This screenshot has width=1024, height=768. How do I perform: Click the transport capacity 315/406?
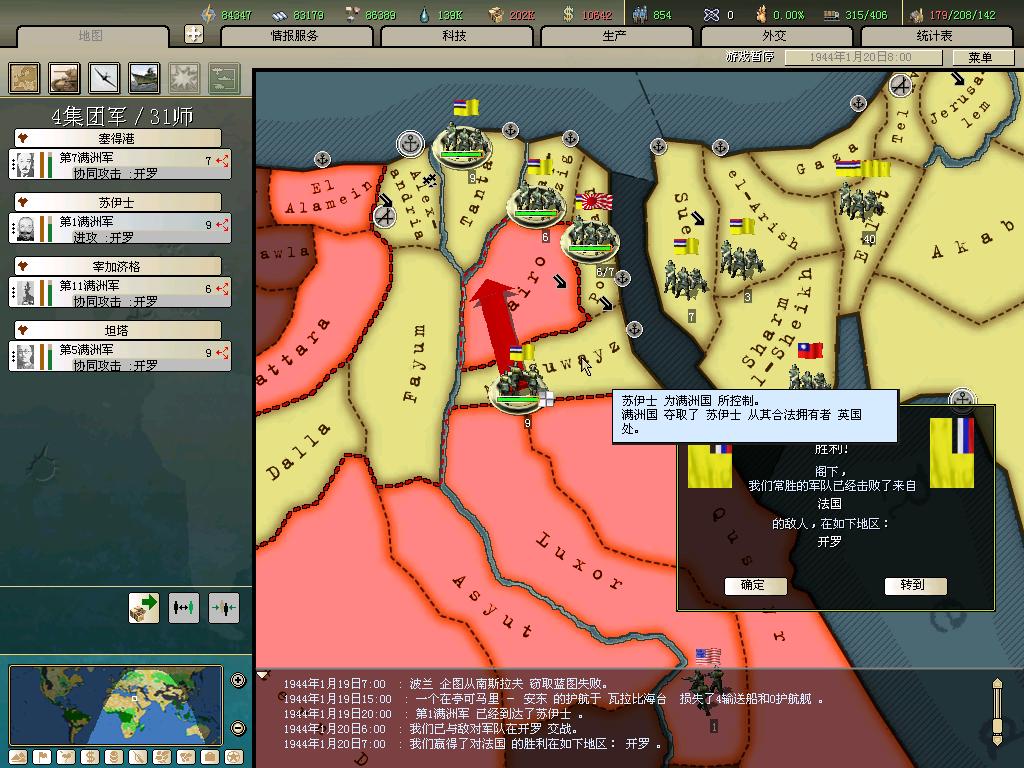pos(866,14)
